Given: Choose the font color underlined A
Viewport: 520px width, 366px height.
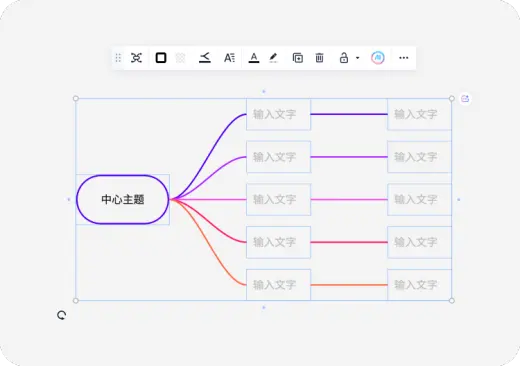Looking at the screenshot, I should [x=254, y=58].
